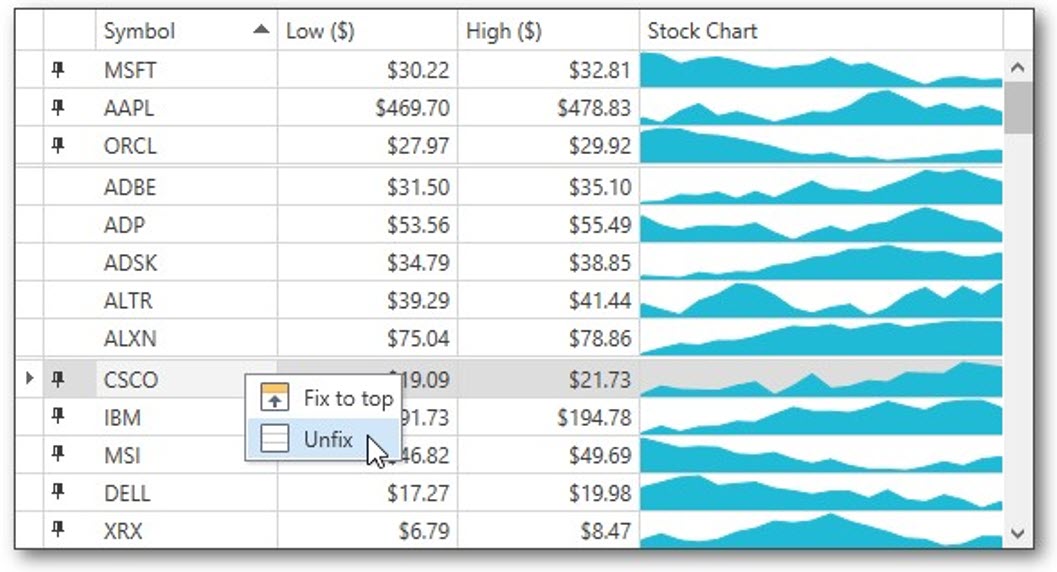This screenshot has height=572, width=1057.
Task: Click the vertical scrollbar thumb
Action: click(1018, 108)
